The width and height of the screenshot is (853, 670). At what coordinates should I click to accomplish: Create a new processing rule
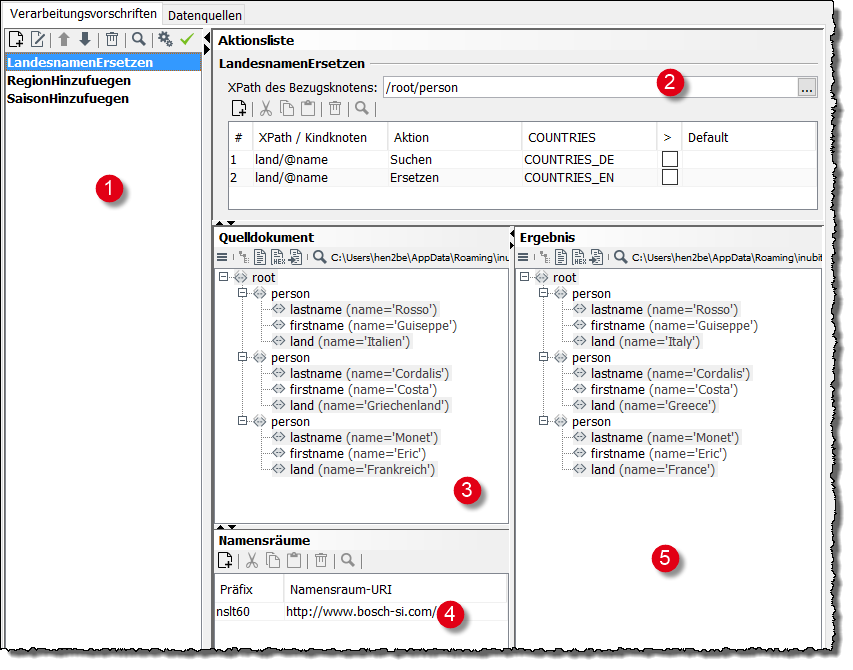pos(15,39)
